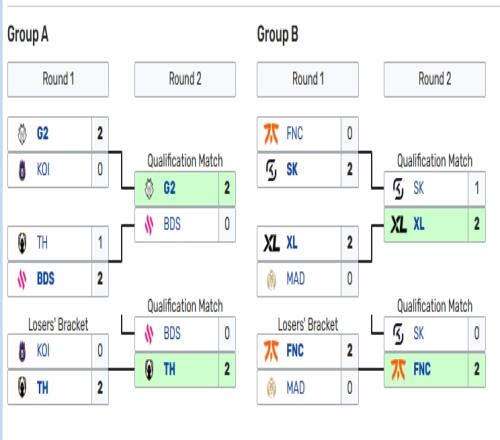Click G2 logo in Group A Round 1

pyautogui.click(x=22, y=134)
